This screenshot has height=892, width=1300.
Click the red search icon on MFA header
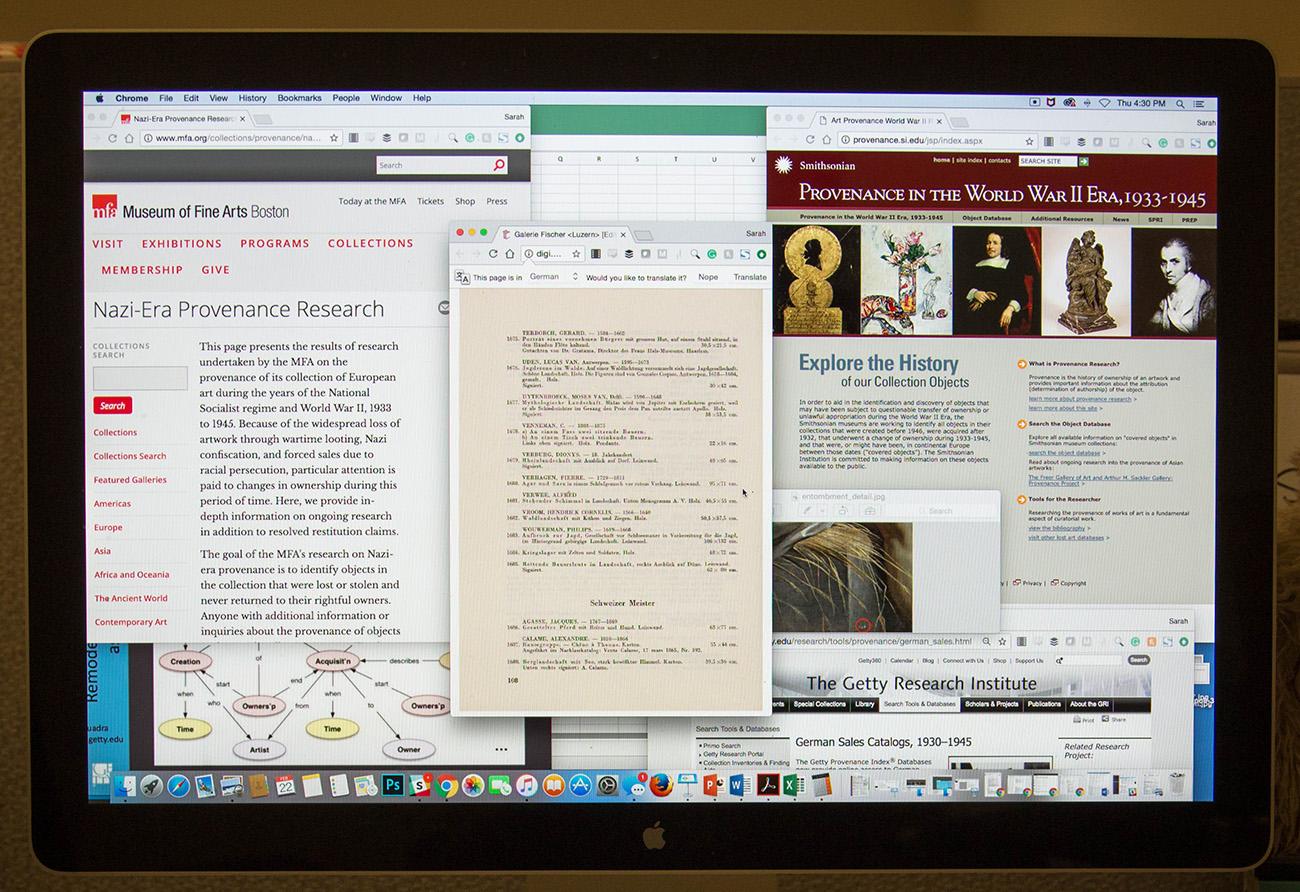[x=499, y=165]
